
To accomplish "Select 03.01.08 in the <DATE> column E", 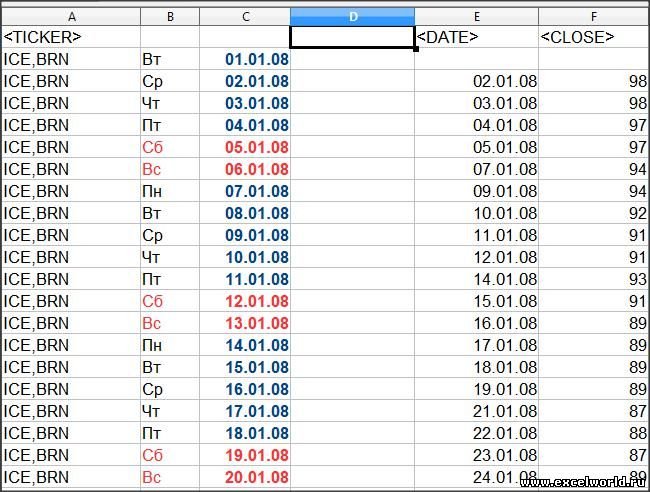I will [x=476, y=103].
